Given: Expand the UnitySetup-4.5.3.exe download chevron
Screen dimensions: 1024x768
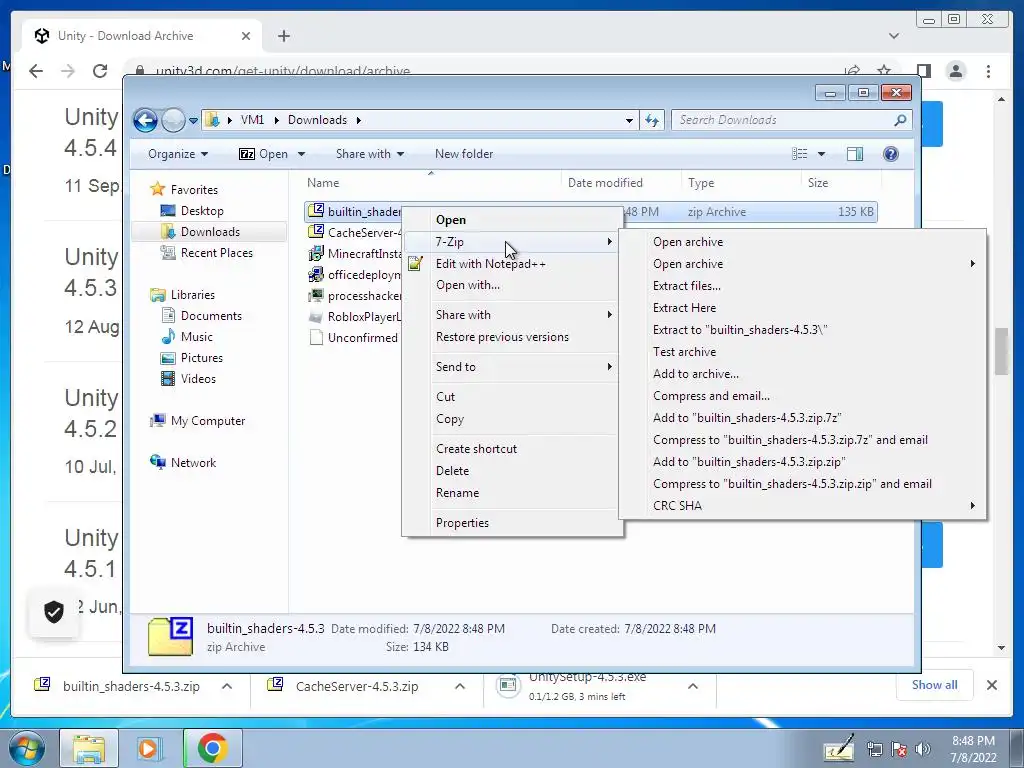Looking at the screenshot, I should [693, 686].
